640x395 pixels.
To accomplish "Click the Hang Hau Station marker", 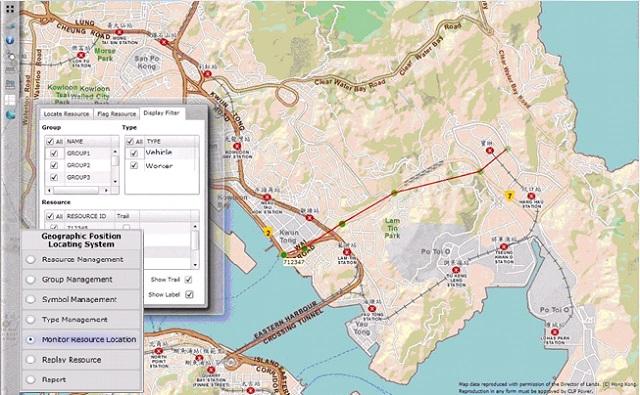I will (531, 196).
